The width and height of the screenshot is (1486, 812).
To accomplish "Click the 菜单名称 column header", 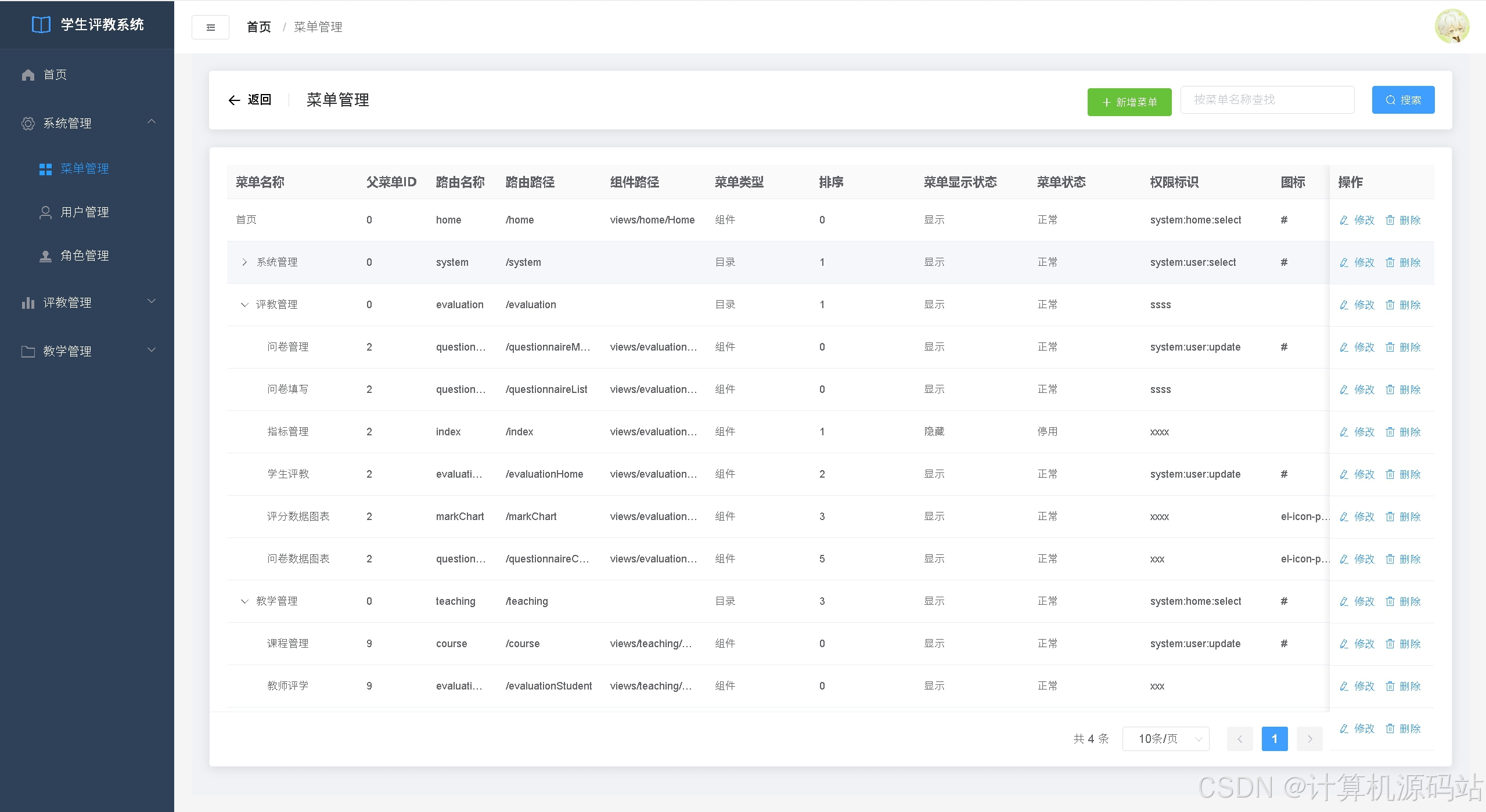I will 260,182.
